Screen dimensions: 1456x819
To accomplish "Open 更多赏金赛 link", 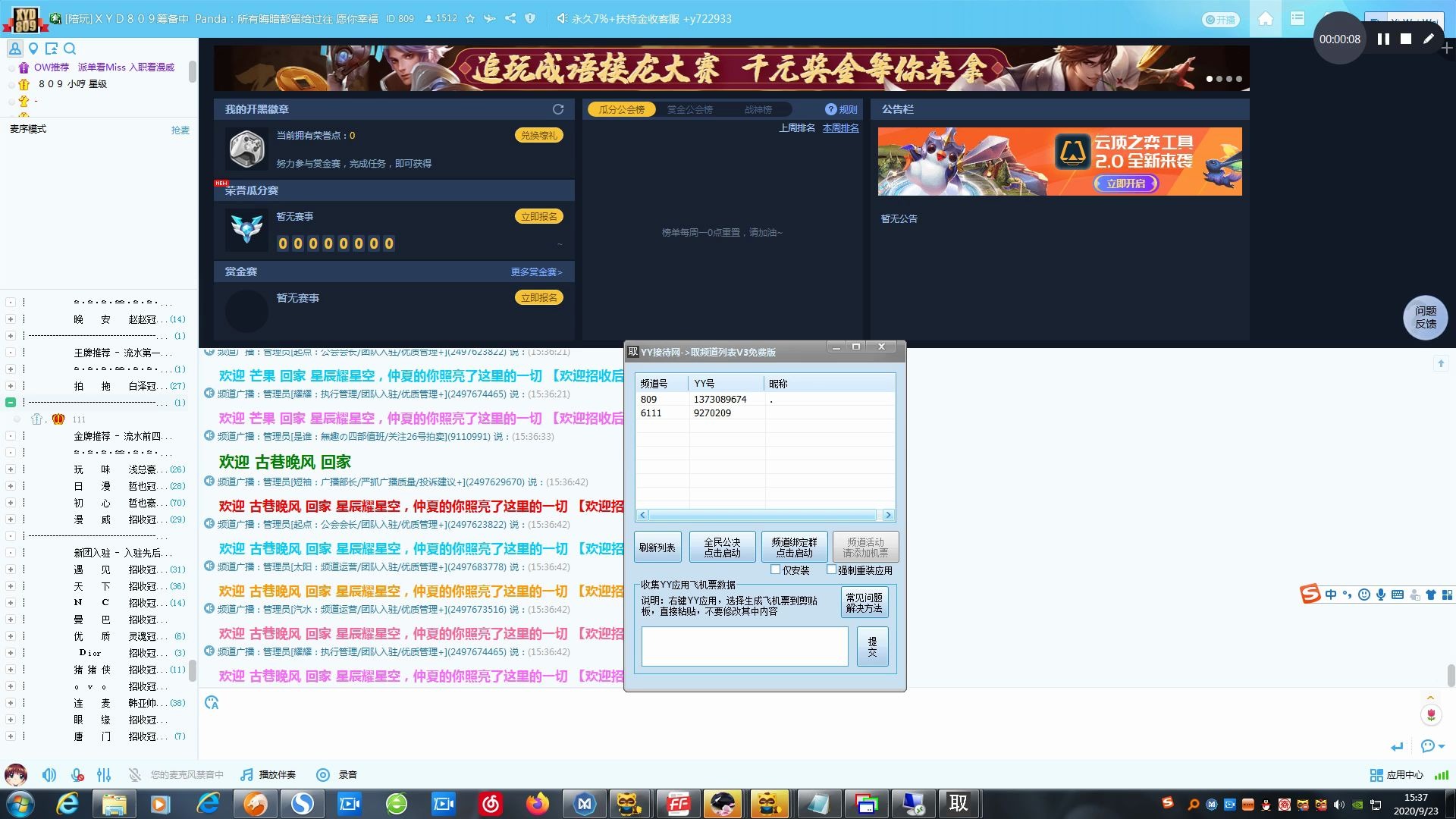I will pyautogui.click(x=536, y=271).
